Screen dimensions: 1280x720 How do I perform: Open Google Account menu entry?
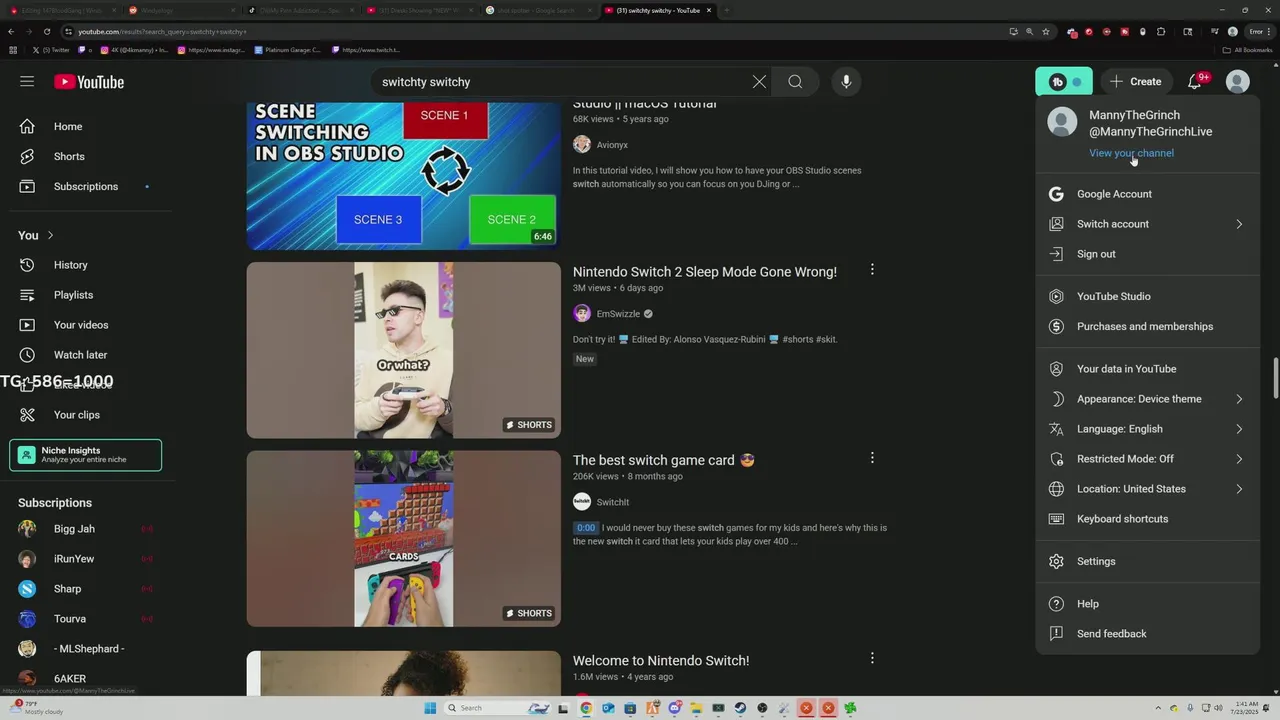(1147, 194)
